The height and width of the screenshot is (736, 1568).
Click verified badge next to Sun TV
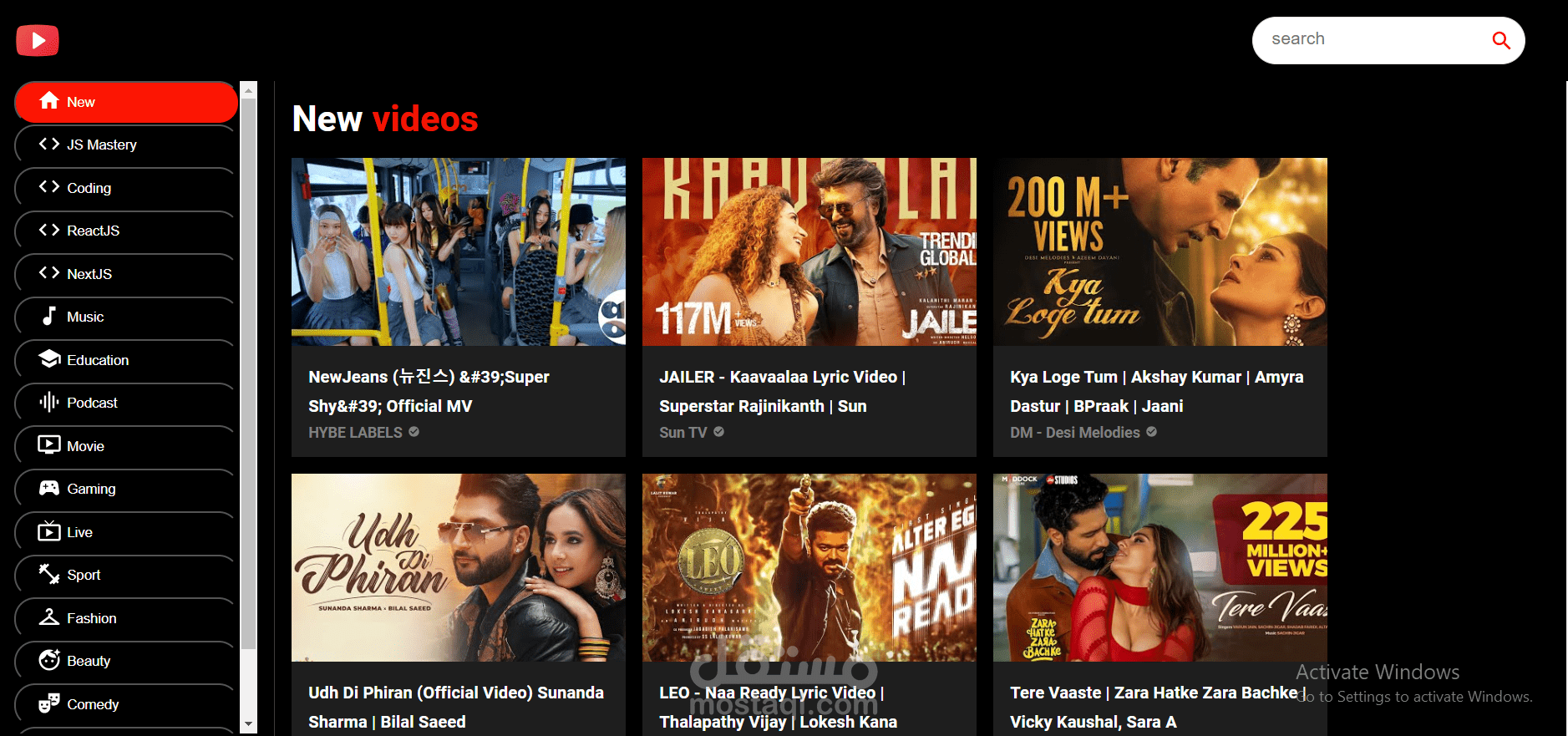click(718, 432)
